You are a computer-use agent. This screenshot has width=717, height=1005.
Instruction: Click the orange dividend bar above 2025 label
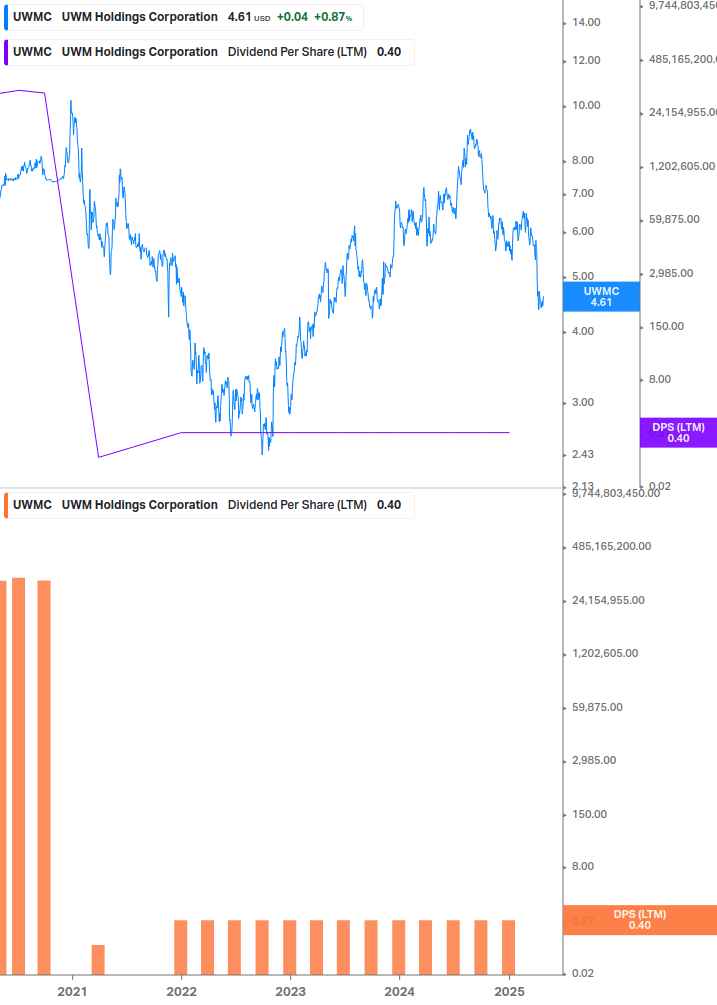click(x=509, y=947)
